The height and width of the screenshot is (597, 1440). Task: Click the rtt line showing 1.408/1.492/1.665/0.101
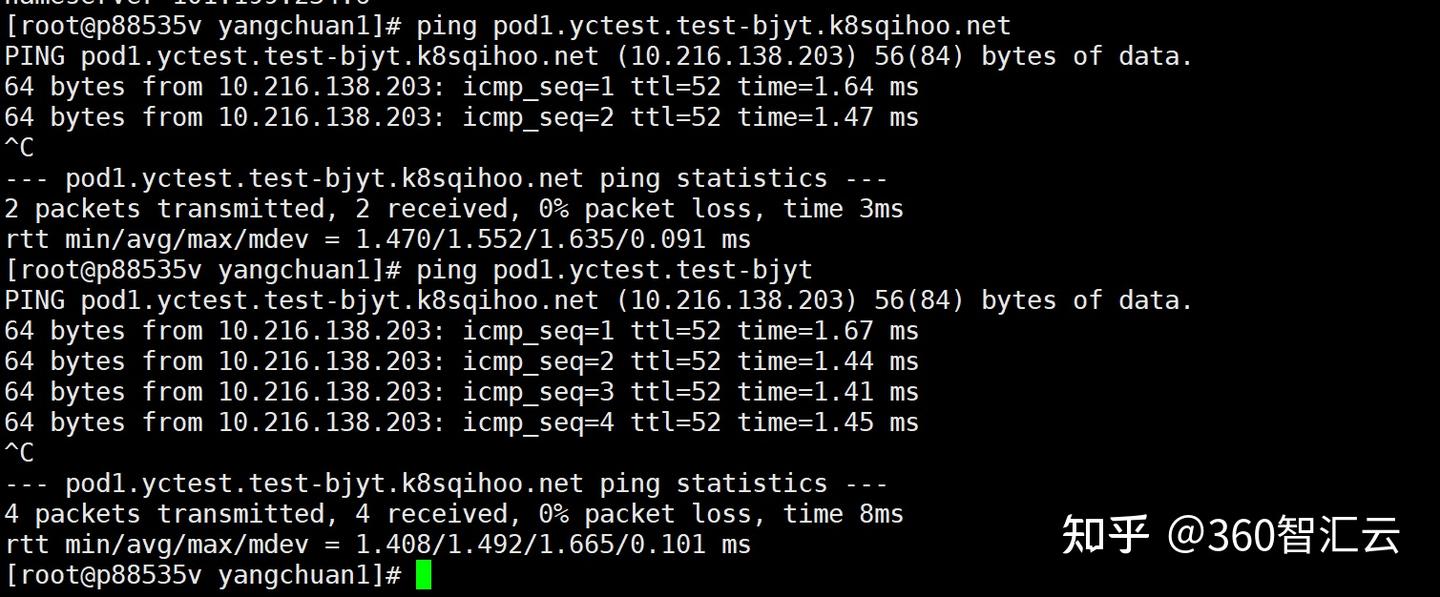coord(377,545)
